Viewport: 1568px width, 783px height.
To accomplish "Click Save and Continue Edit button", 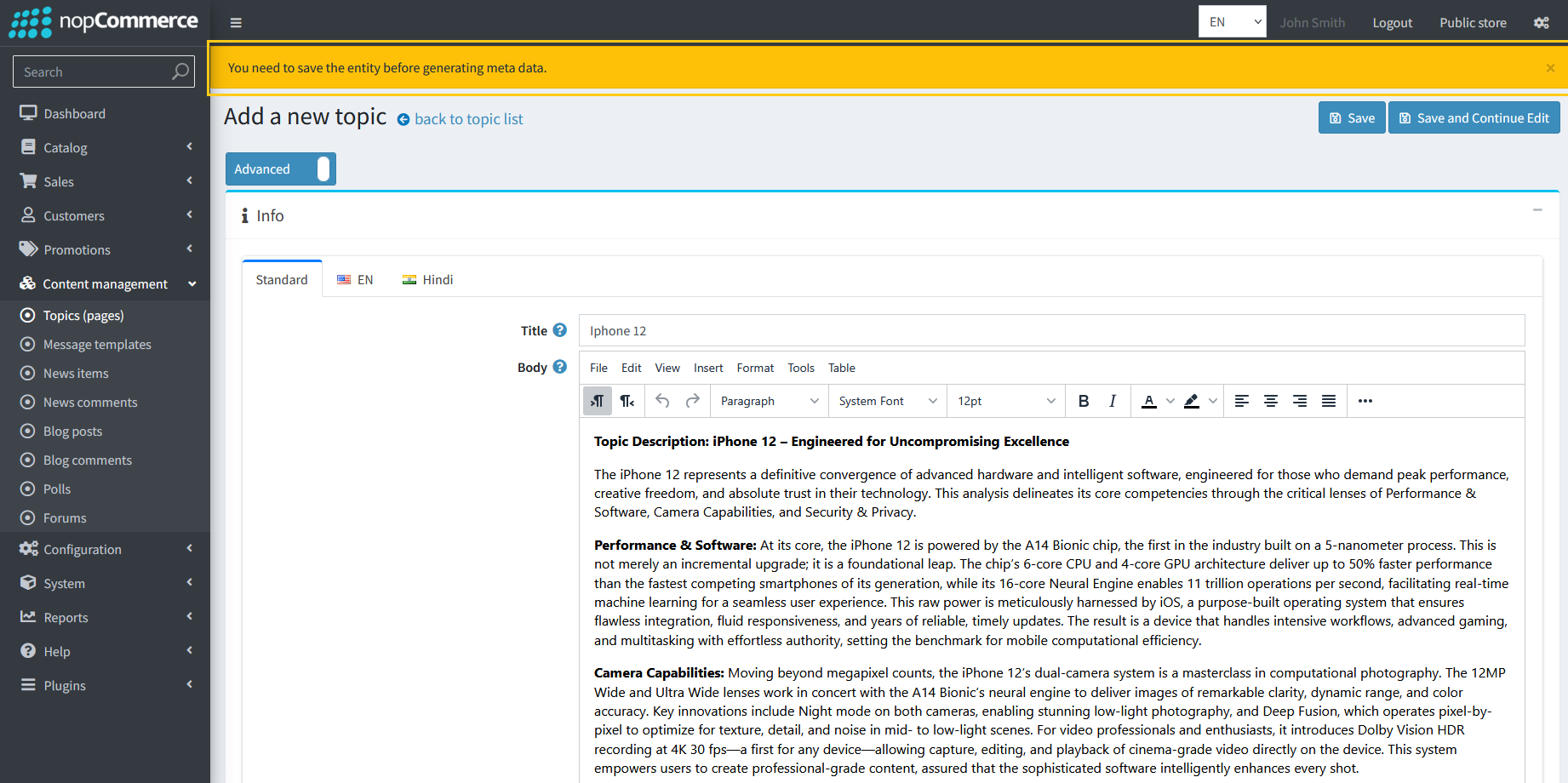I will pyautogui.click(x=1474, y=118).
